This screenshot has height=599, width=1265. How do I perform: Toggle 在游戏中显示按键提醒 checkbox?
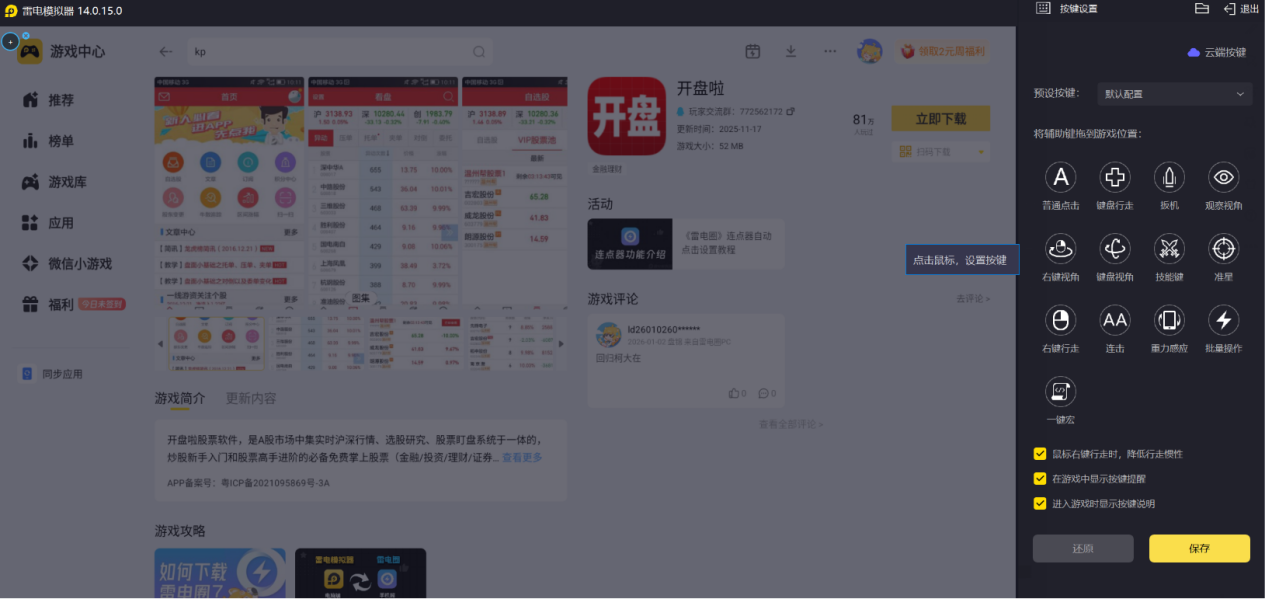coord(1040,479)
